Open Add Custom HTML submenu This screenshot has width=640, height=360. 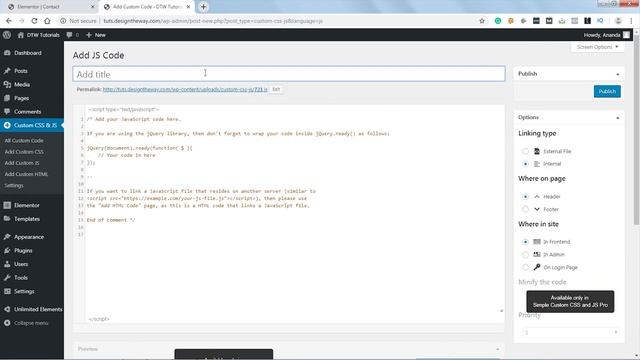point(26,174)
